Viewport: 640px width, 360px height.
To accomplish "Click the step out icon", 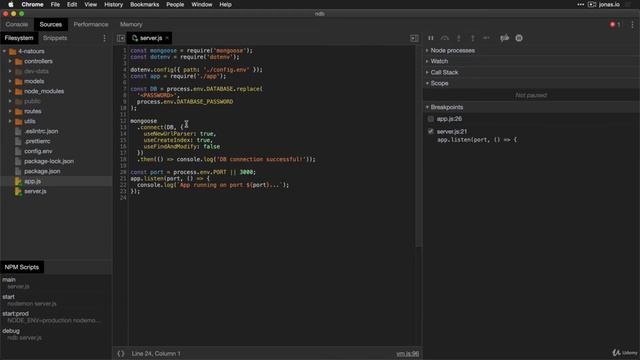I will [x=473, y=38].
